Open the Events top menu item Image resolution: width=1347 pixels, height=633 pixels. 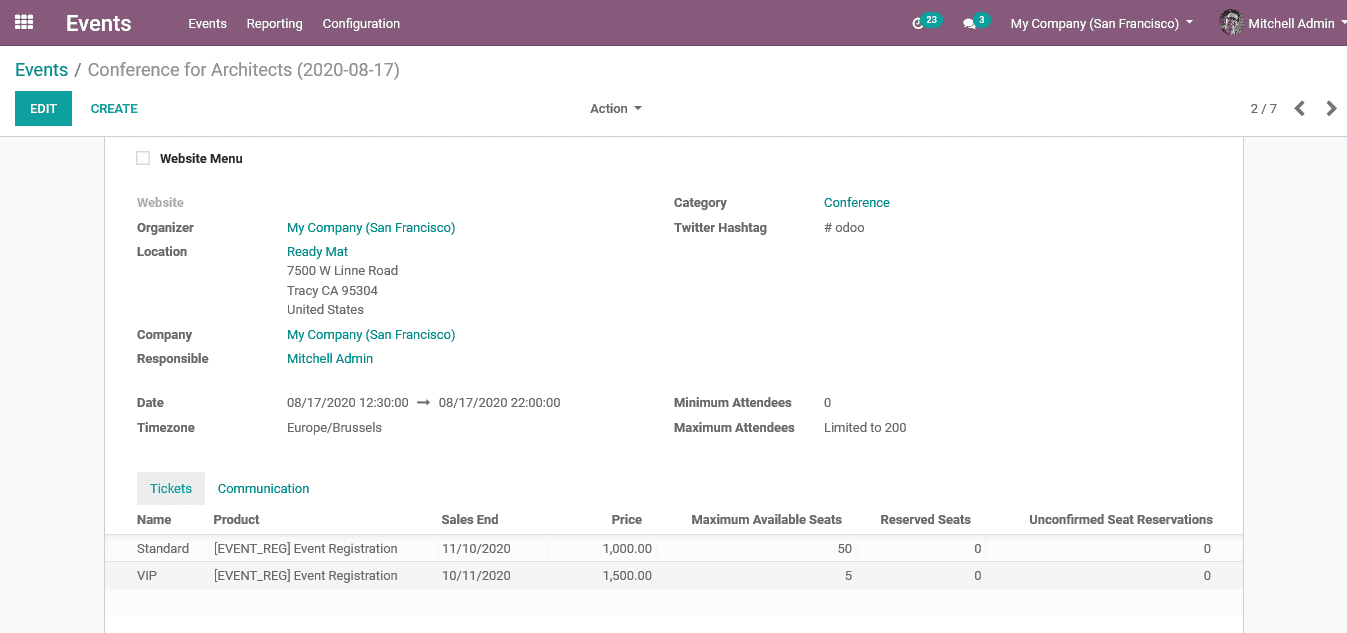point(207,23)
